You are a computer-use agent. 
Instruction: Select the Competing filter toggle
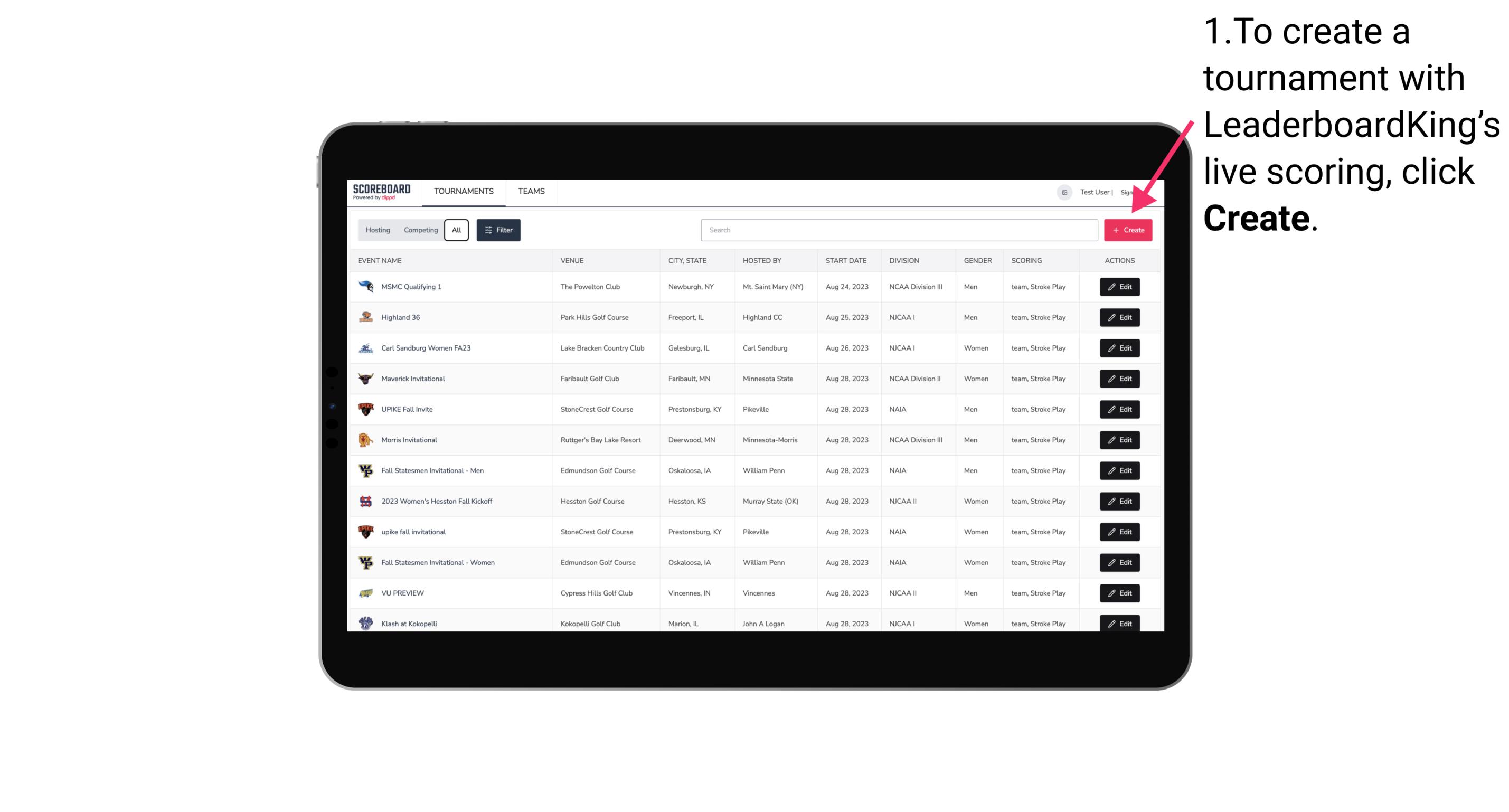click(x=419, y=230)
